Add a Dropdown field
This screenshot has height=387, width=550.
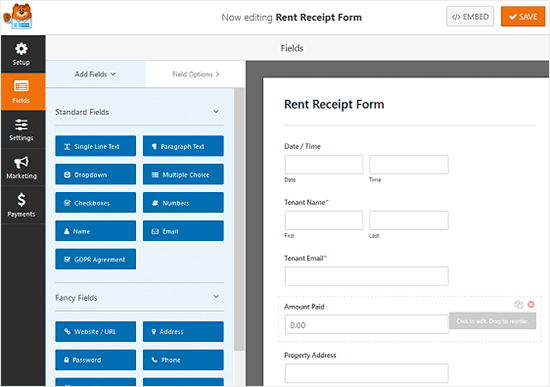pyautogui.click(x=95, y=174)
